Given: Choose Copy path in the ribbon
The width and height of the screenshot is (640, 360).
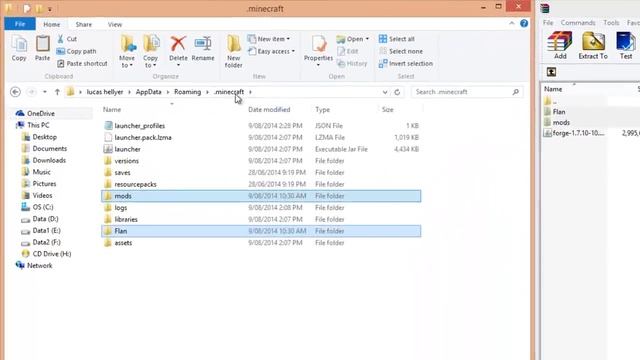Looking at the screenshot, I should point(76,51).
